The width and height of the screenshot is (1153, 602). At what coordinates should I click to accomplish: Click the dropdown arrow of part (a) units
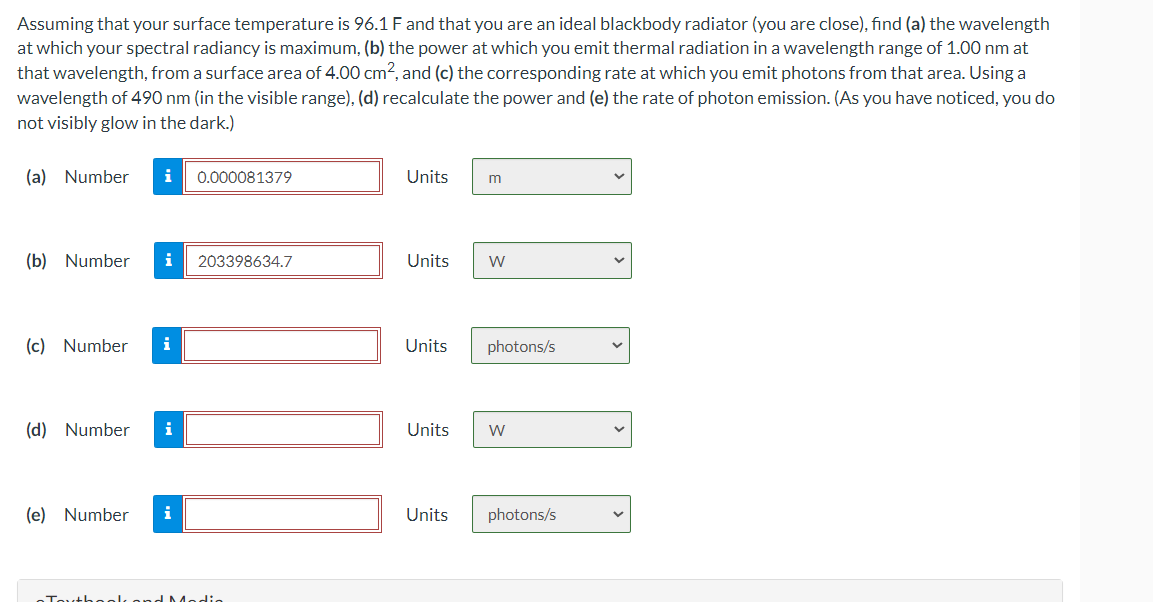pos(619,176)
